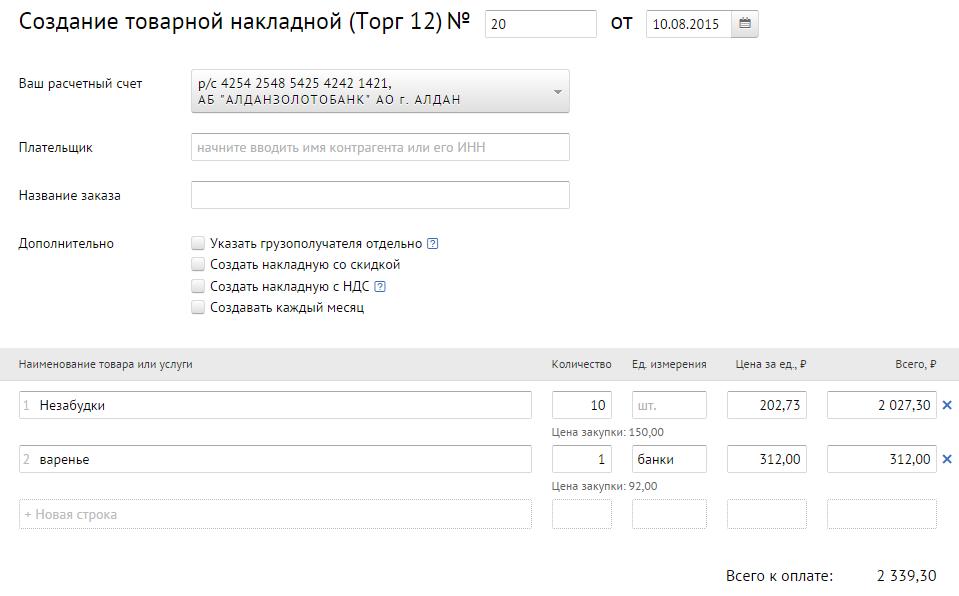
Task: Click the Плательщик contractor autocomplete field
Action: point(380,147)
